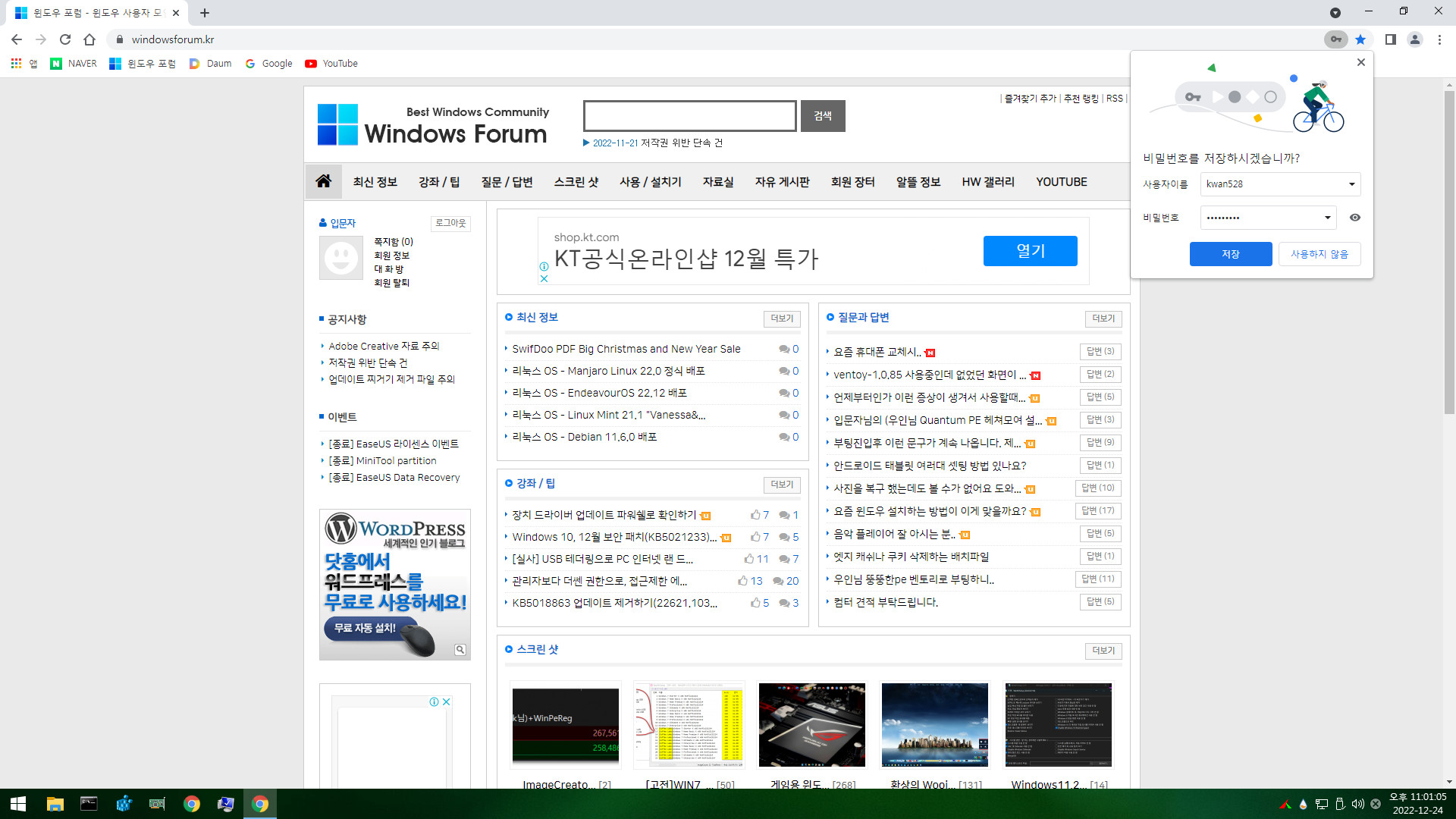Click 답변 (17) for Windows install question
Screen dimensions: 1456x819
tap(1098, 511)
